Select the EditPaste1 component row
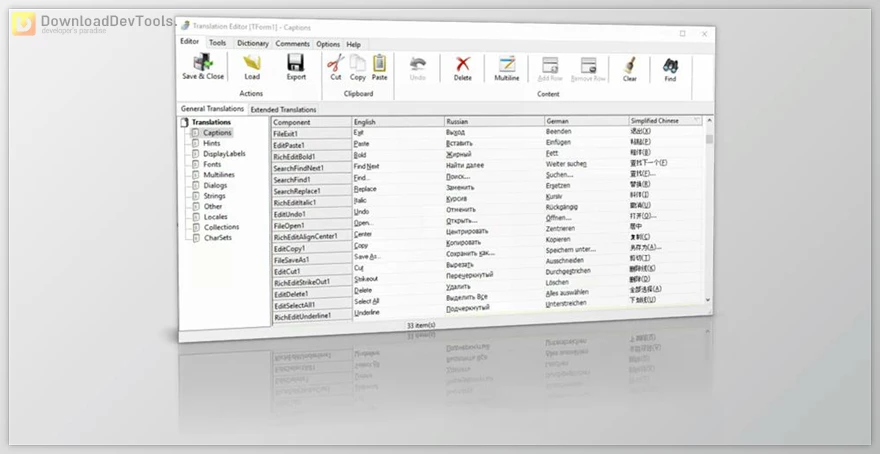The width and height of the screenshot is (880, 454). pyautogui.click(x=311, y=145)
